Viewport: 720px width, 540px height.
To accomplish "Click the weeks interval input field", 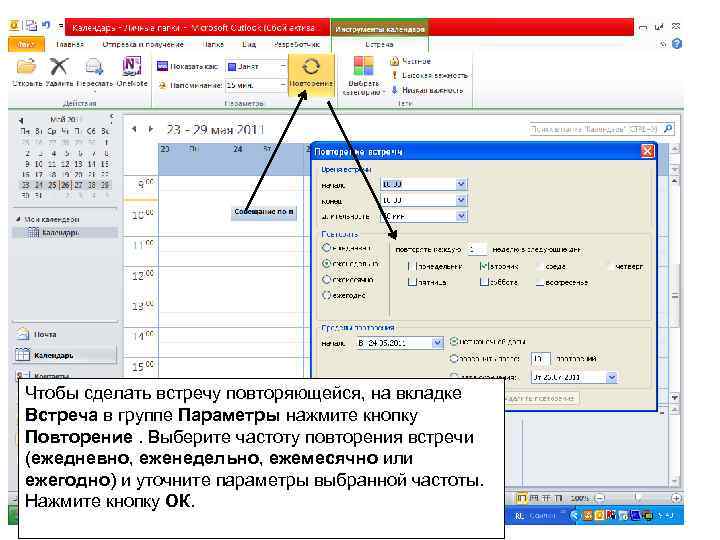I will pyautogui.click(x=477, y=249).
